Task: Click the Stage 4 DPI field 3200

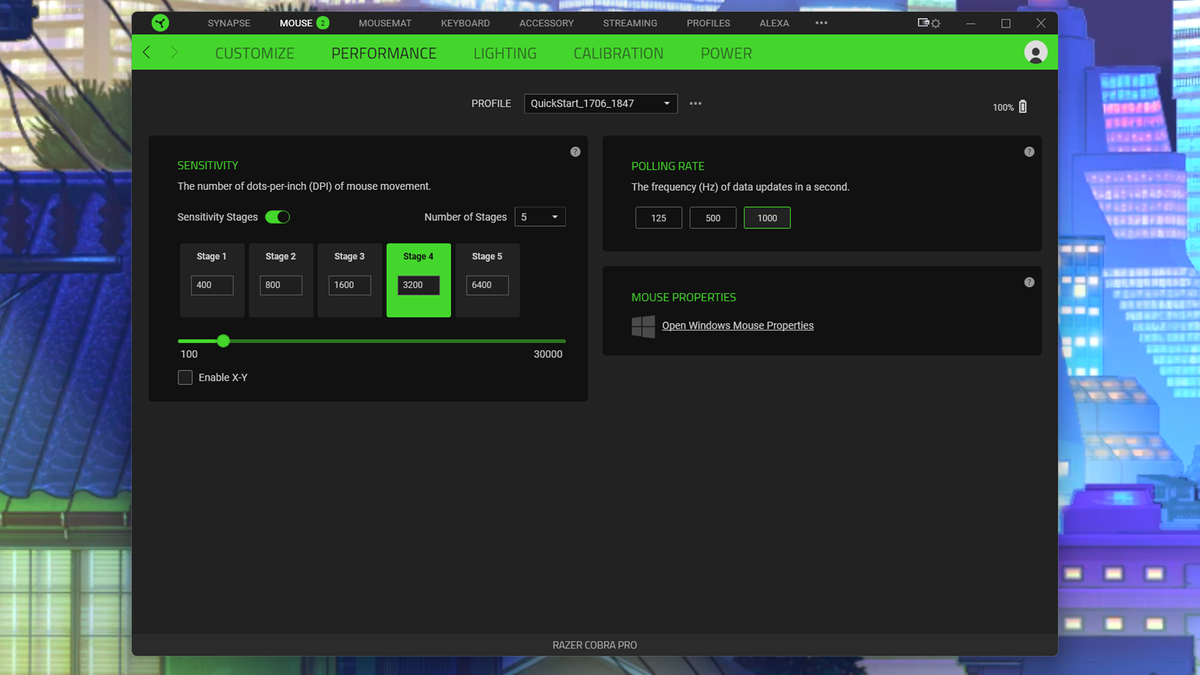Action: click(419, 285)
